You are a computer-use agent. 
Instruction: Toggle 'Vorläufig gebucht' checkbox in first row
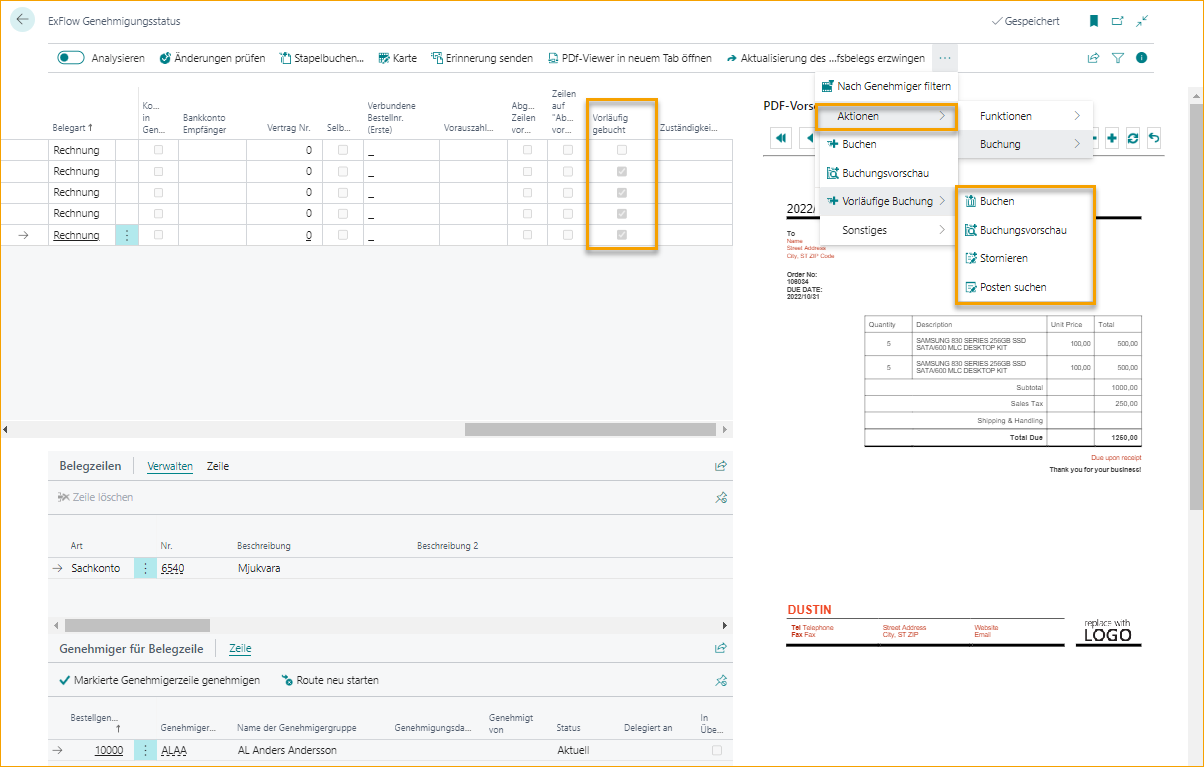(622, 150)
